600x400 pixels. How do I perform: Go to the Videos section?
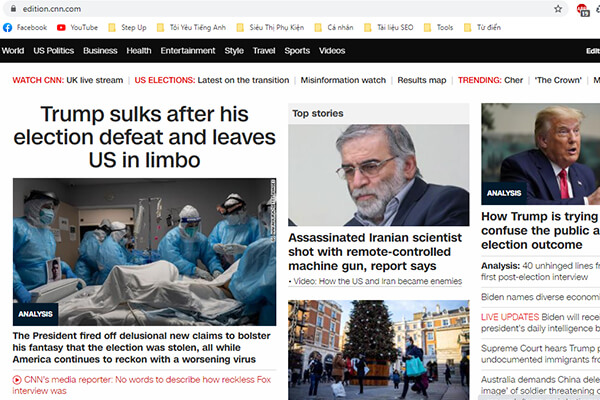pyautogui.click(x=332, y=51)
